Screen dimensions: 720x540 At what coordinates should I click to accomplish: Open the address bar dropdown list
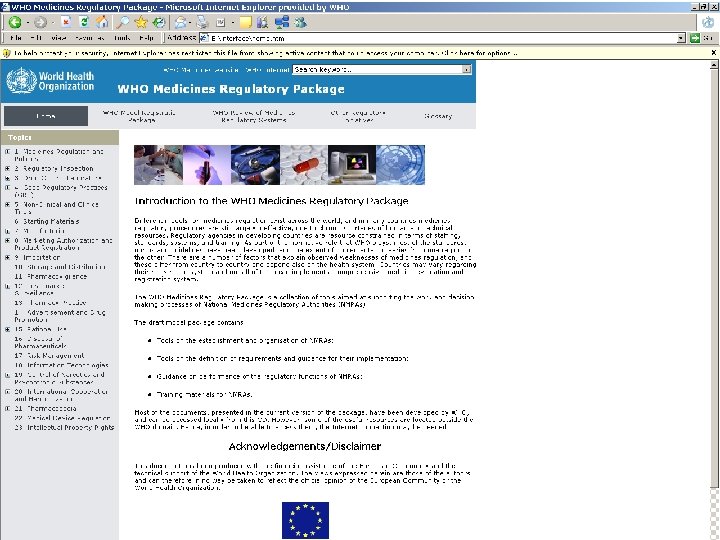pyautogui.click(x=681, y=38)
